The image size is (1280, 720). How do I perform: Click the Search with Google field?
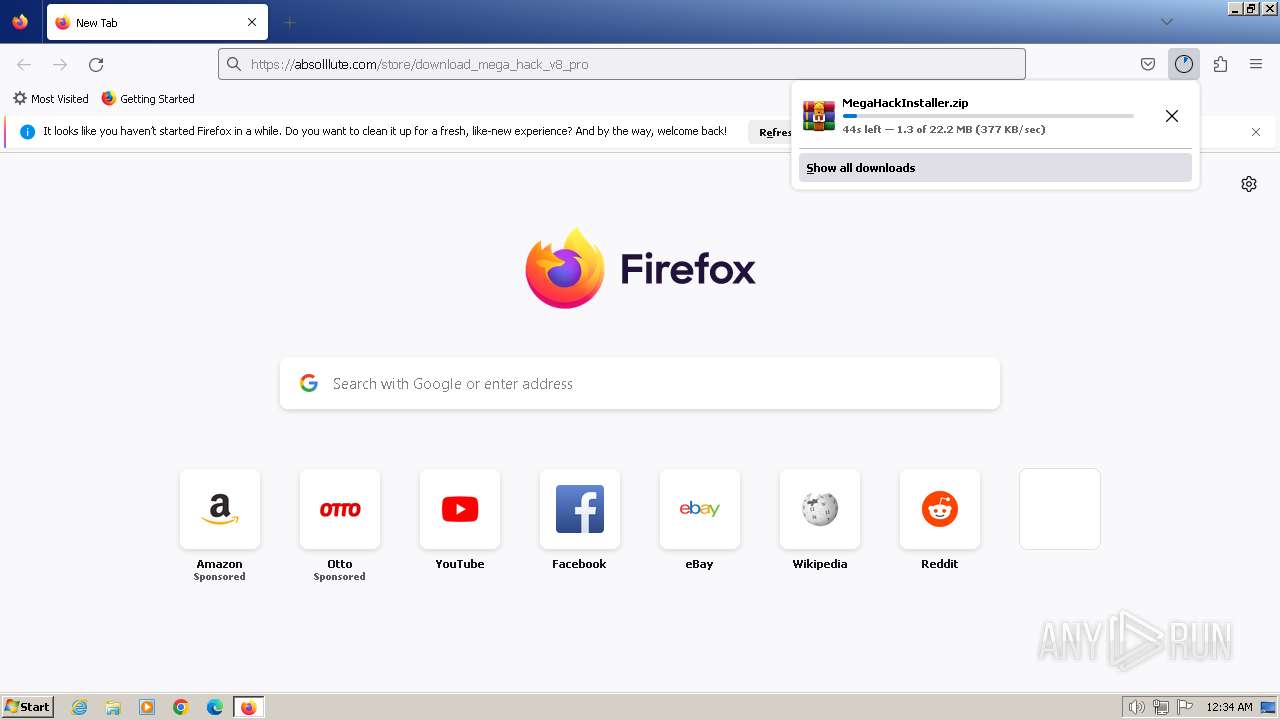(640, 384)
